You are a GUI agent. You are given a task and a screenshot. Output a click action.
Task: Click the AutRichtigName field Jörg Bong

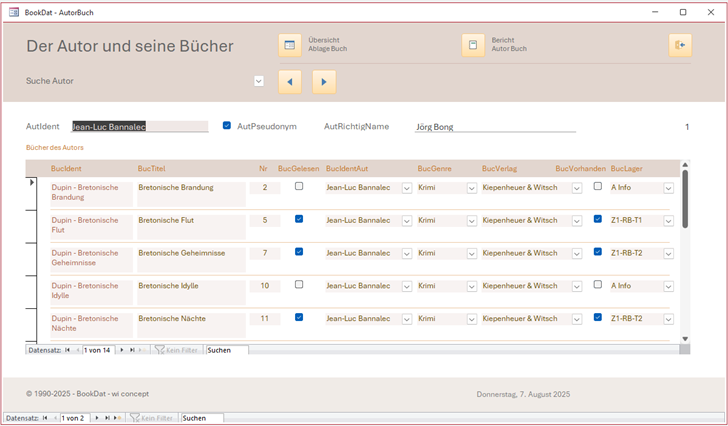tap(495, 127)
